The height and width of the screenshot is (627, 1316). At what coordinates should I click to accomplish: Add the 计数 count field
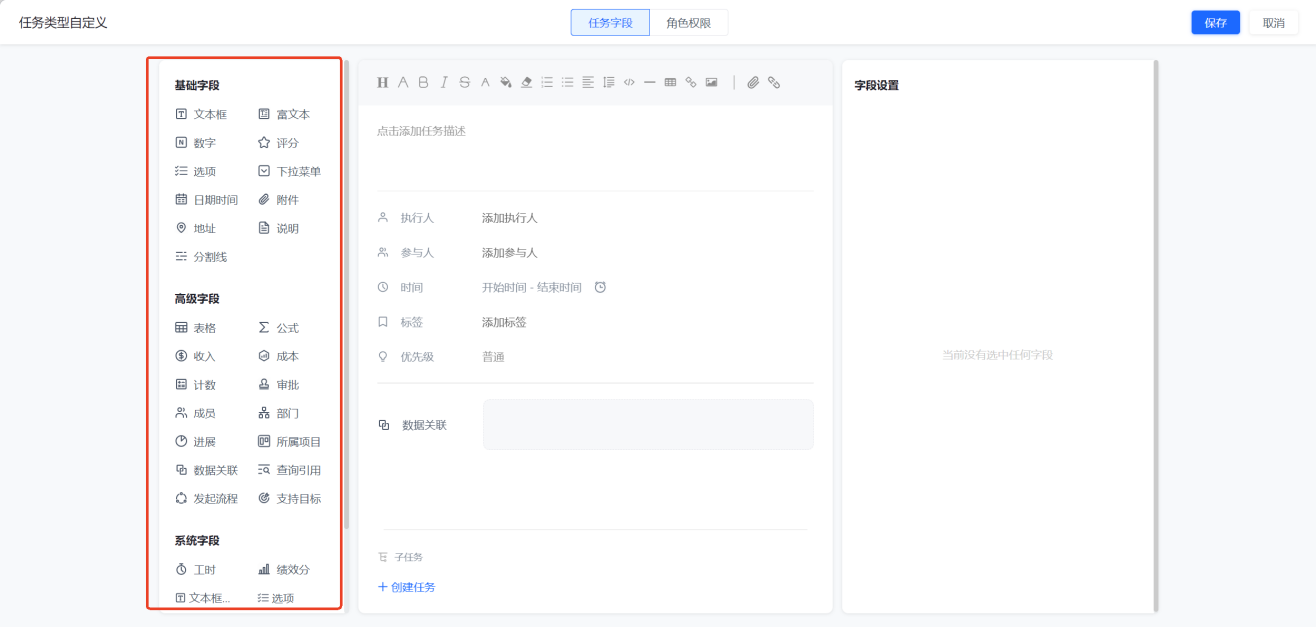coord(195,385)
